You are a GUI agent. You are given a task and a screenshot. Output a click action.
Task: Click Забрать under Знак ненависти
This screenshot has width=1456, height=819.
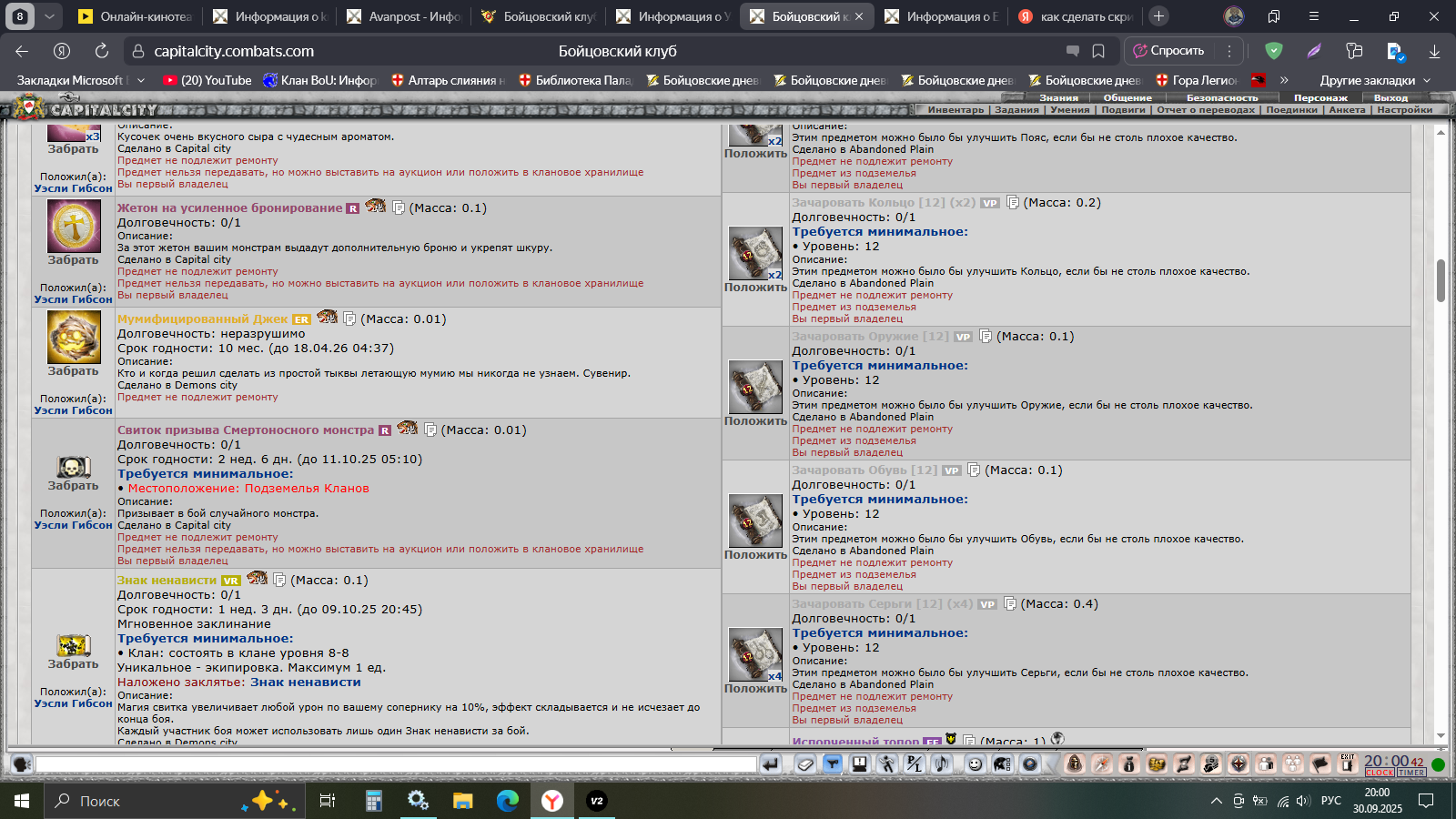73,664
